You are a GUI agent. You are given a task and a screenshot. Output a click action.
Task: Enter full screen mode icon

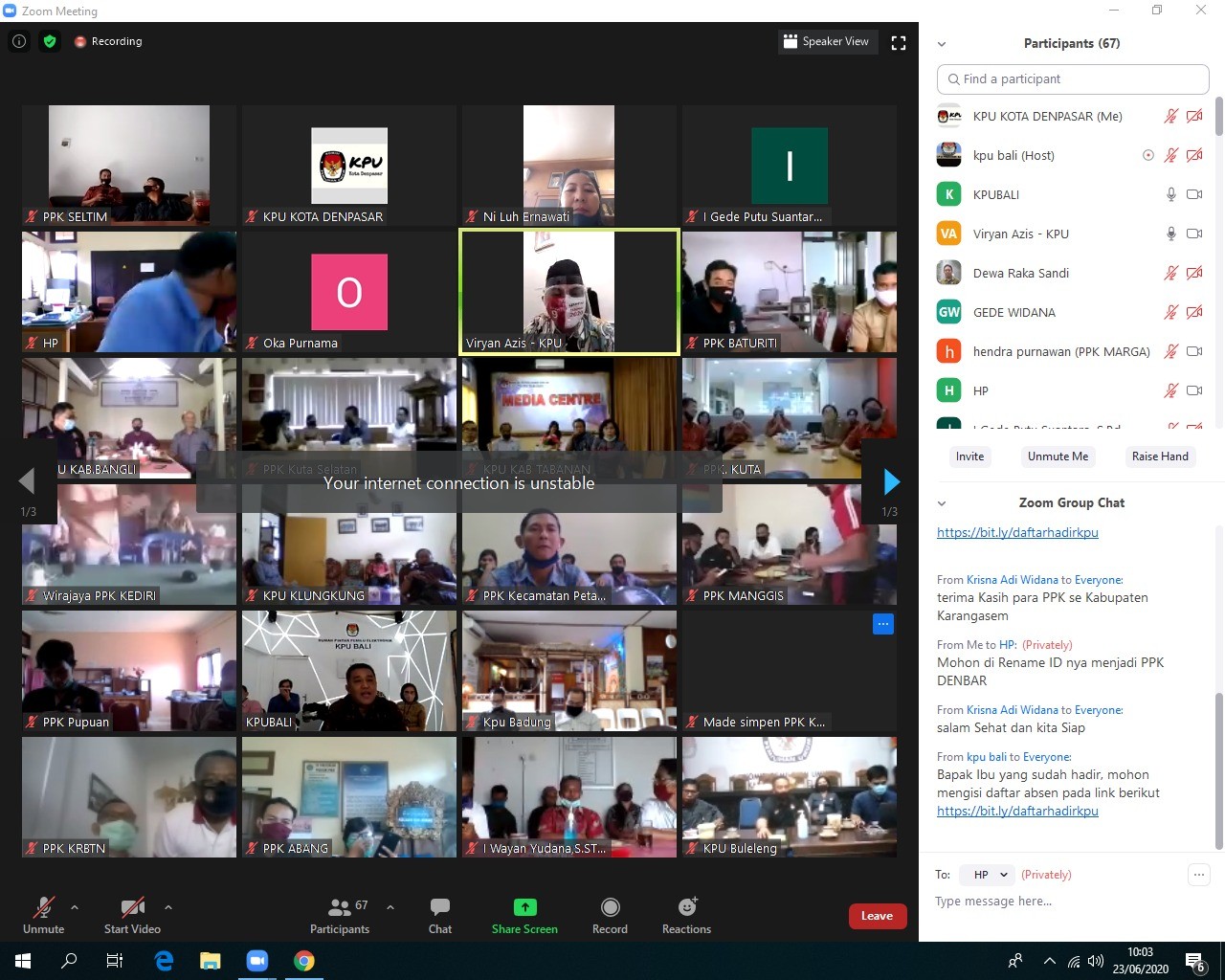(898, 42)
